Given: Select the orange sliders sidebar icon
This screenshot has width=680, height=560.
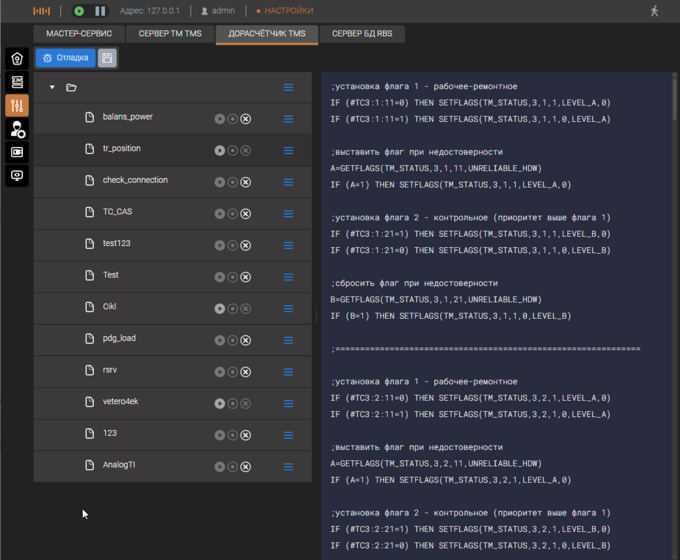Looking at the screenshot, I should point(17,106).
